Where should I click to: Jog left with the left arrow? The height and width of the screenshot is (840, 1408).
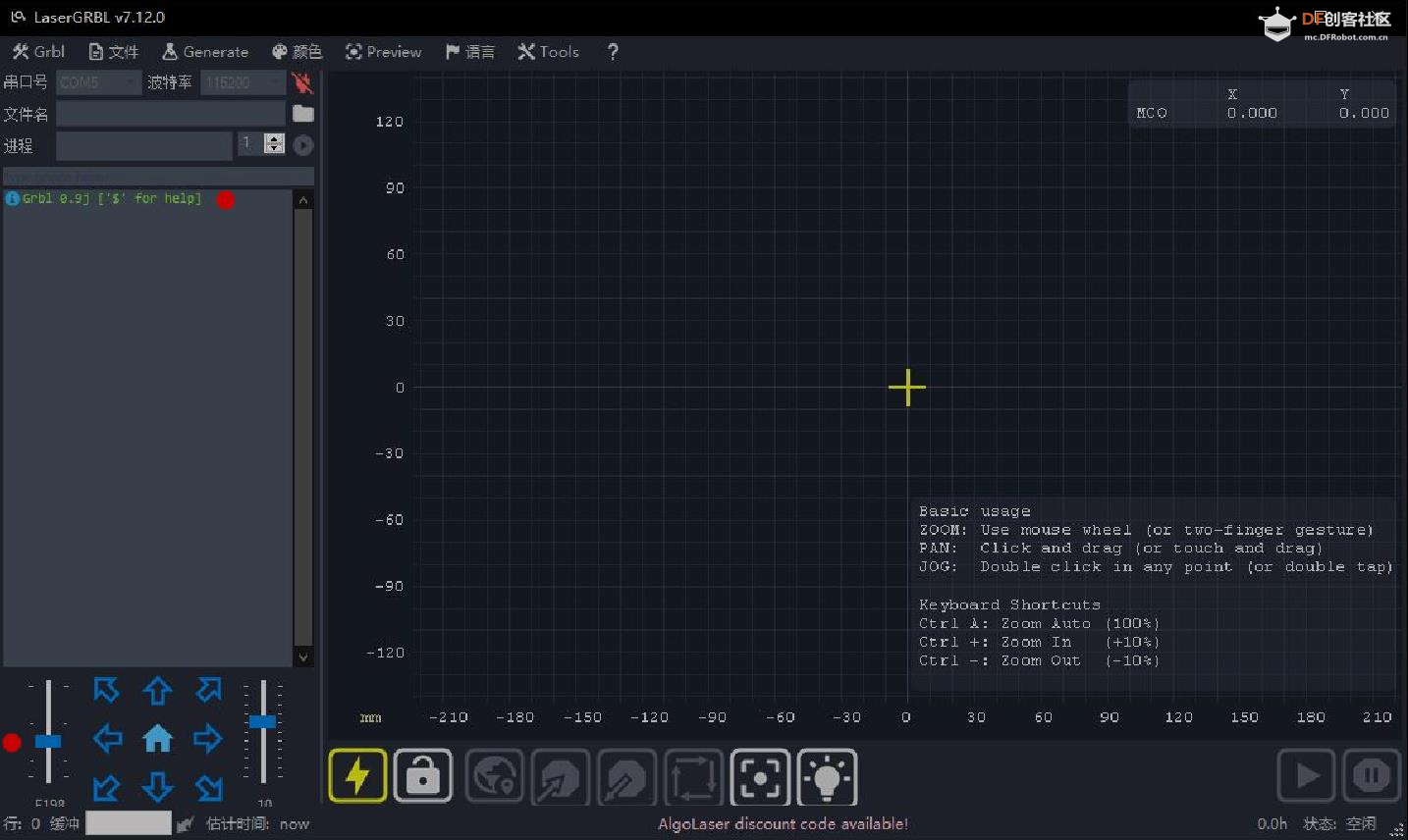pos(107,738)
